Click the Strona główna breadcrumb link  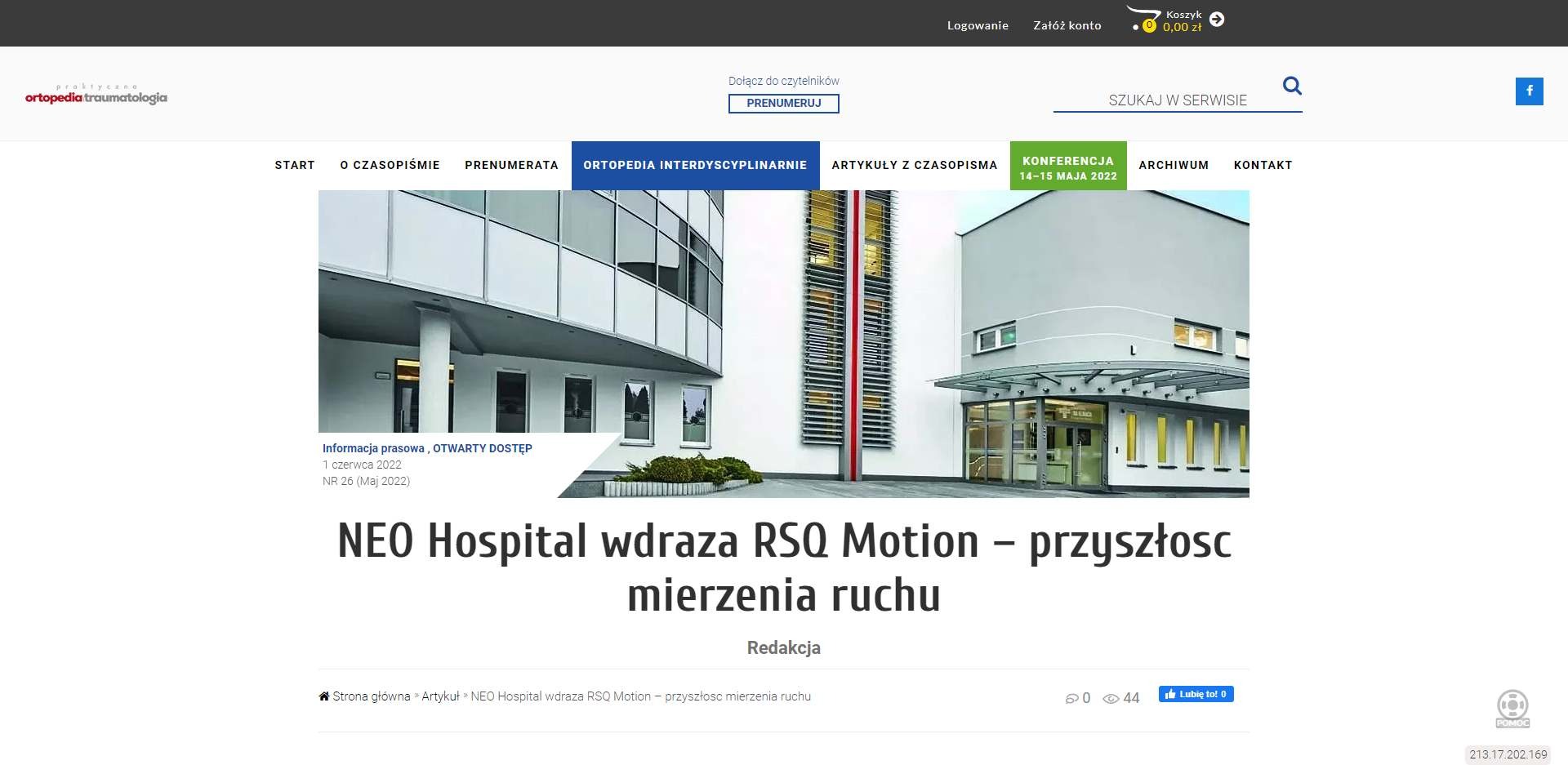(x=372, y=696)
